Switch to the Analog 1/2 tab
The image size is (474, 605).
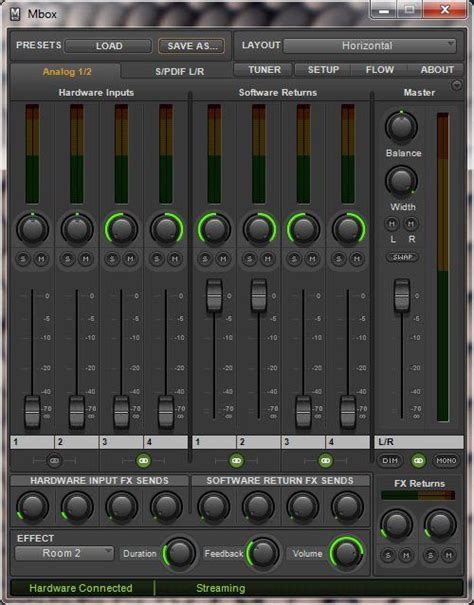(x=66, y=72)
